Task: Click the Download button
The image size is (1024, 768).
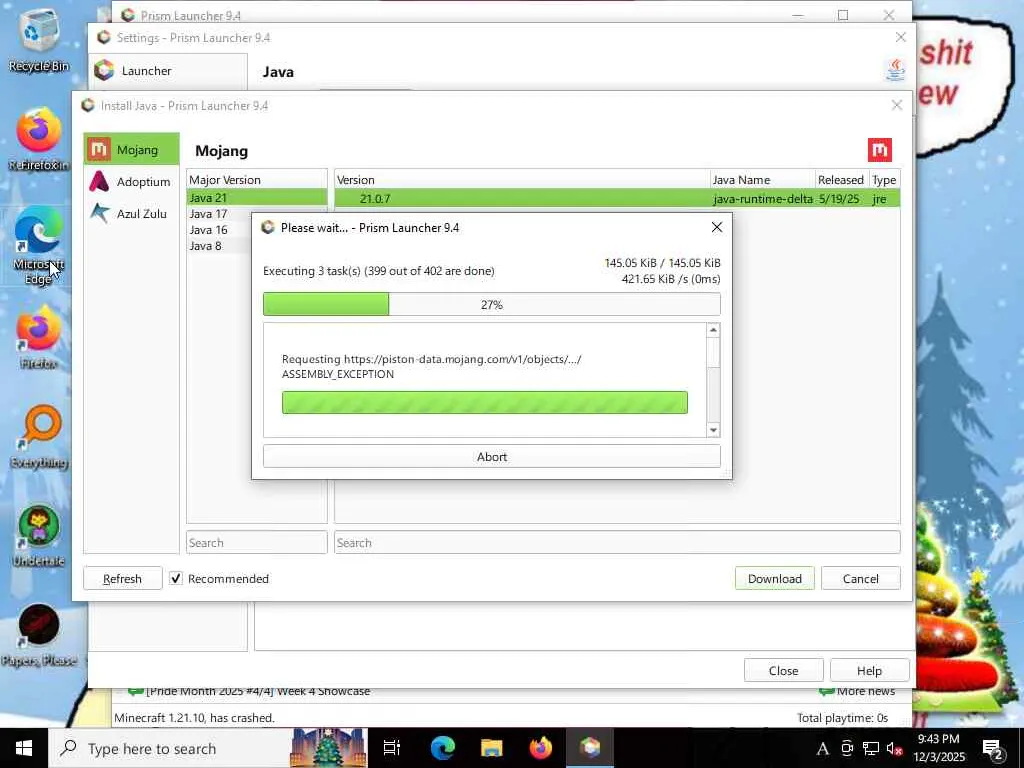Action: coord(775,579)
